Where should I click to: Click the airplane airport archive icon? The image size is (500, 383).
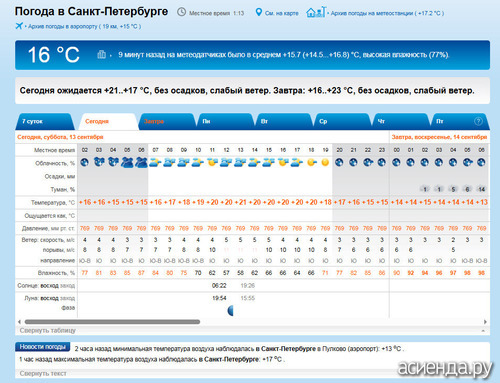(19, 26)
